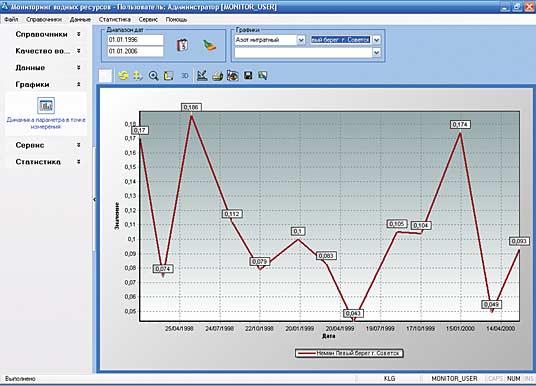This screenshot has width=536, height=386.
Task: Click the 0,174 data point label
Action: [460, 124]
